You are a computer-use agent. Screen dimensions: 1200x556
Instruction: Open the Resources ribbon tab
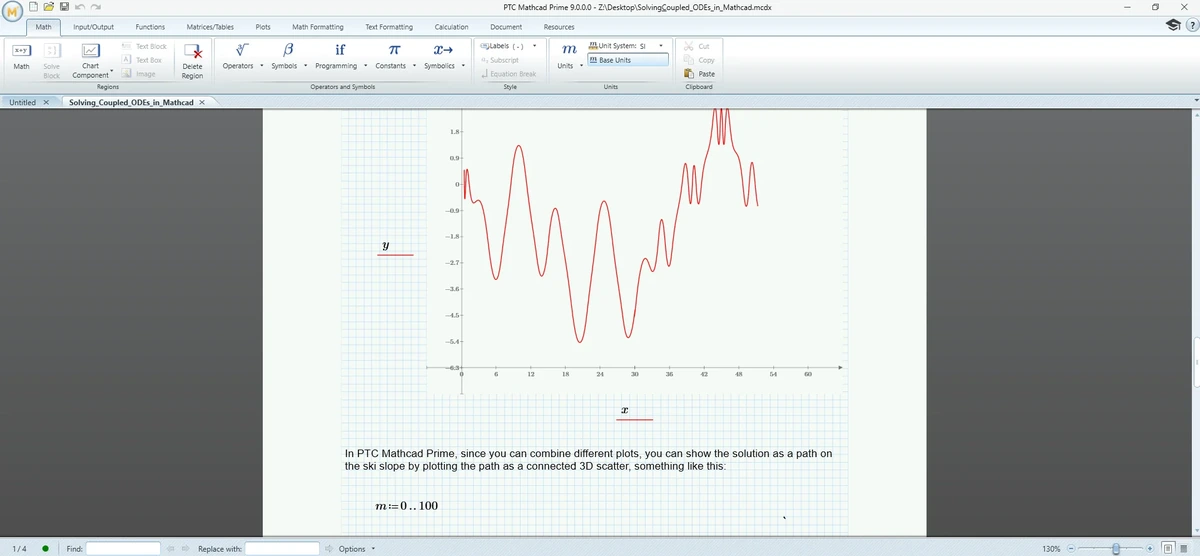coord(558,27)
